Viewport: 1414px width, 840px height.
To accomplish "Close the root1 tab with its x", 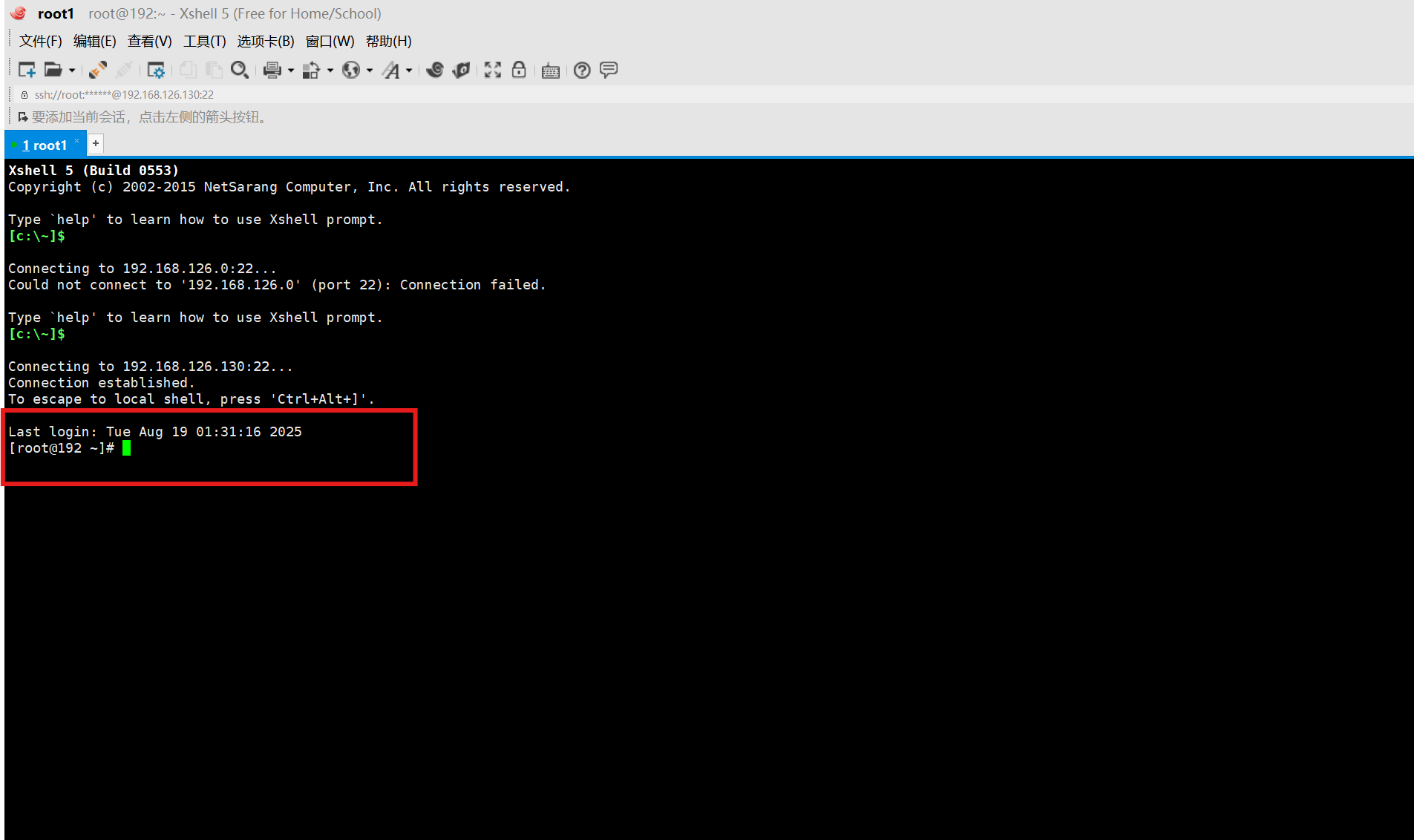I will click(76, 141).
